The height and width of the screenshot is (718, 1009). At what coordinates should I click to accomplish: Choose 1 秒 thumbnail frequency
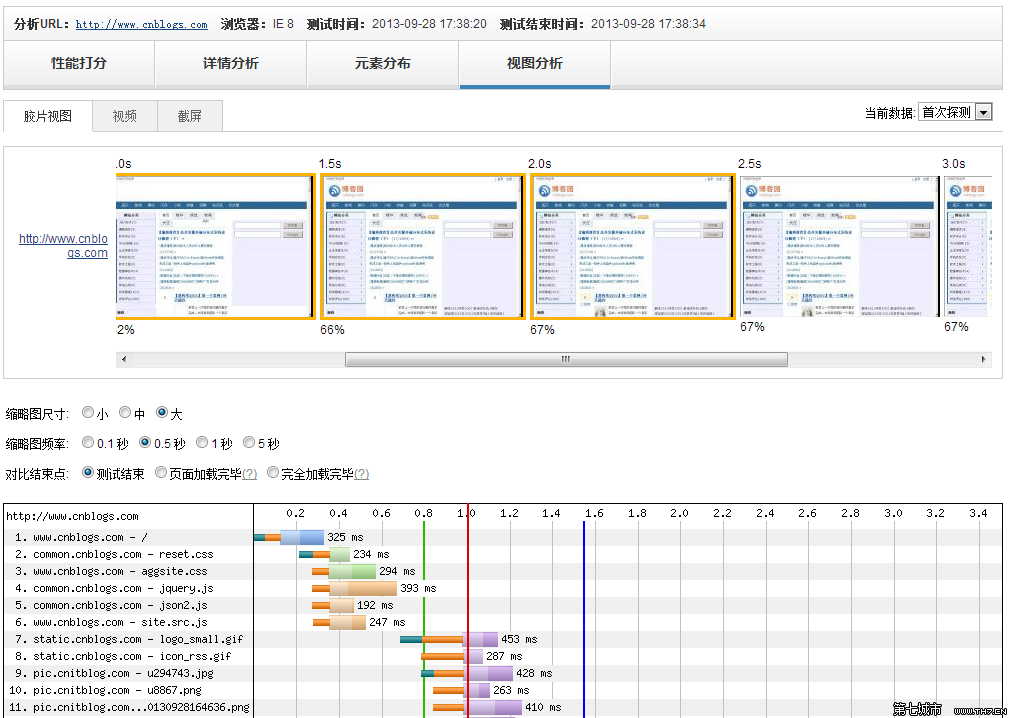click(203, 443)
